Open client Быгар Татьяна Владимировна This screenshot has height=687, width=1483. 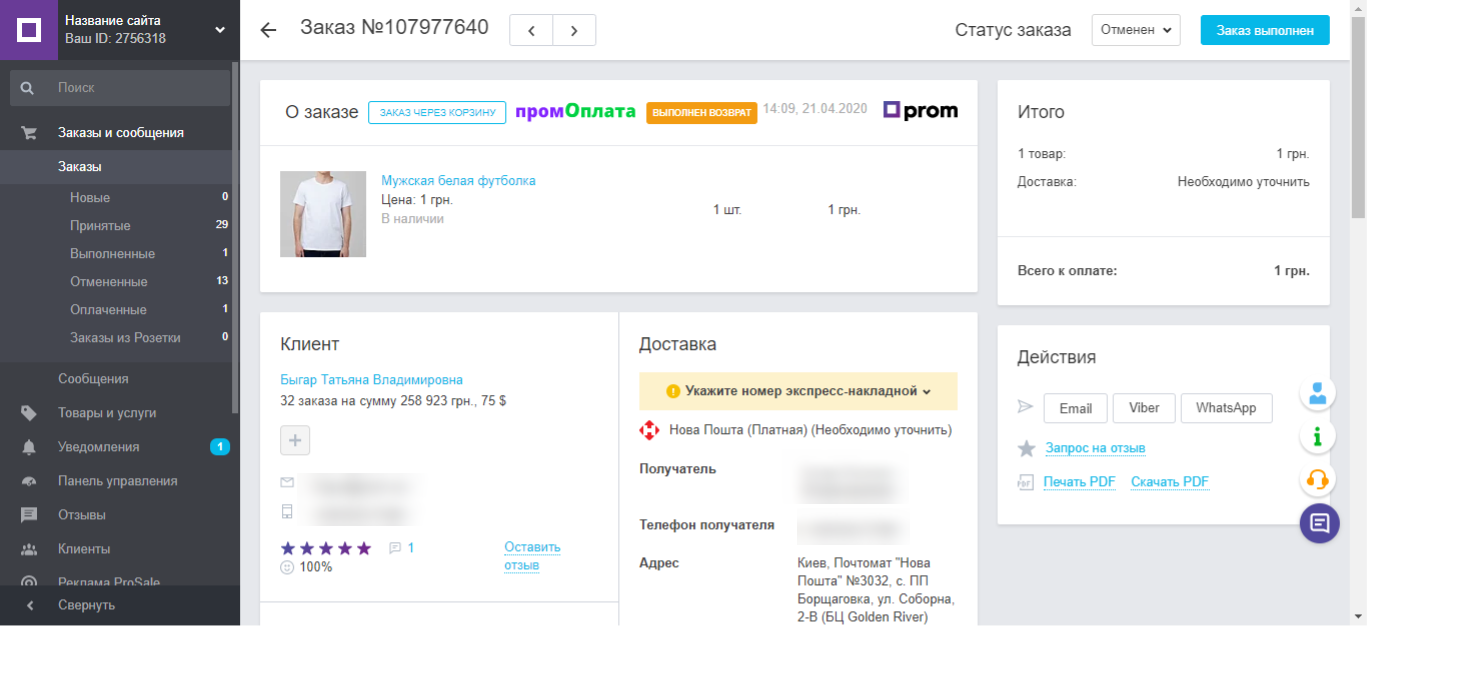(x=372, y=380)
